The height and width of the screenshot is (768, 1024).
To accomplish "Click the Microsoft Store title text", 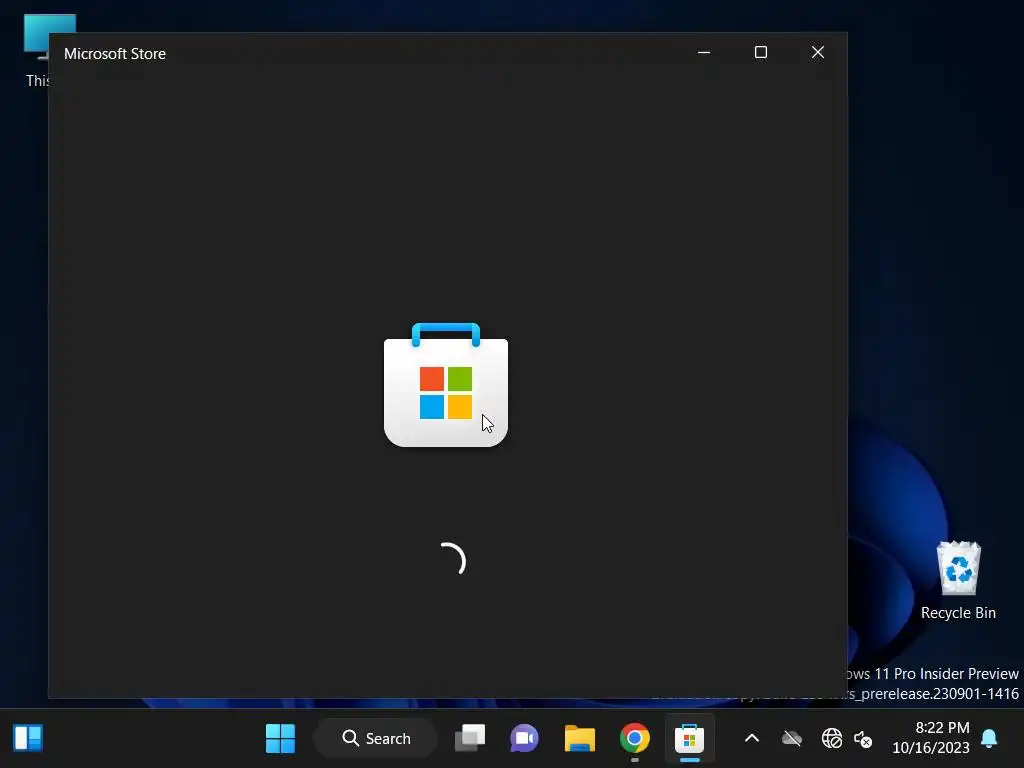I will (115, 54).
